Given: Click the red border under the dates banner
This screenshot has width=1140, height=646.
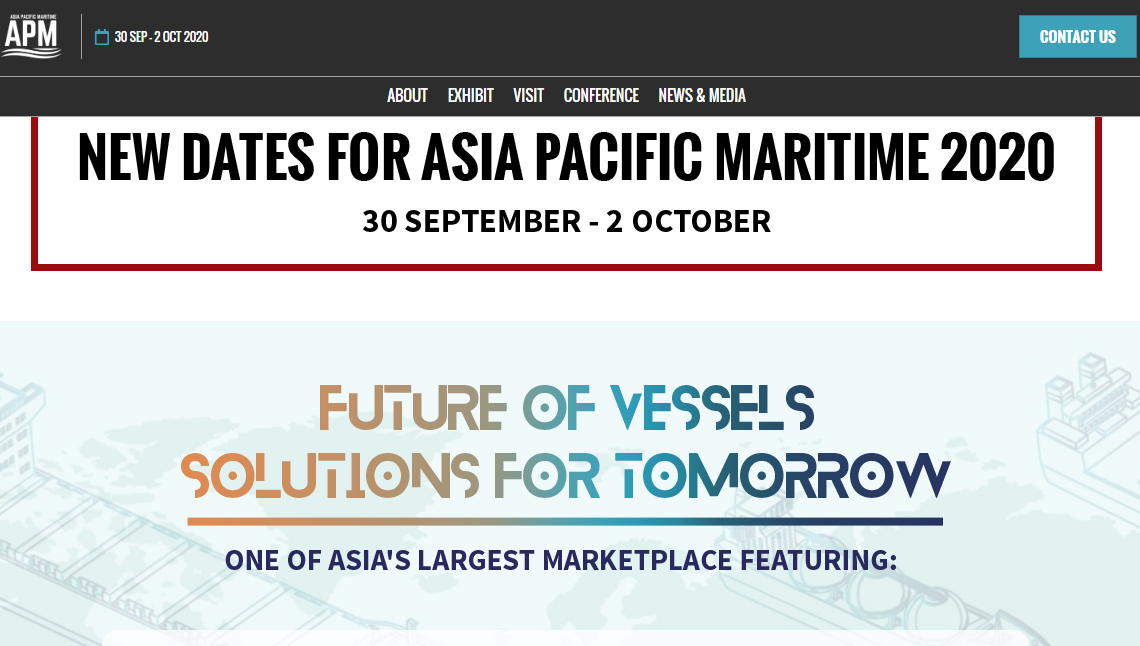Looking at the screenshot, I should [x=566, y=267].
